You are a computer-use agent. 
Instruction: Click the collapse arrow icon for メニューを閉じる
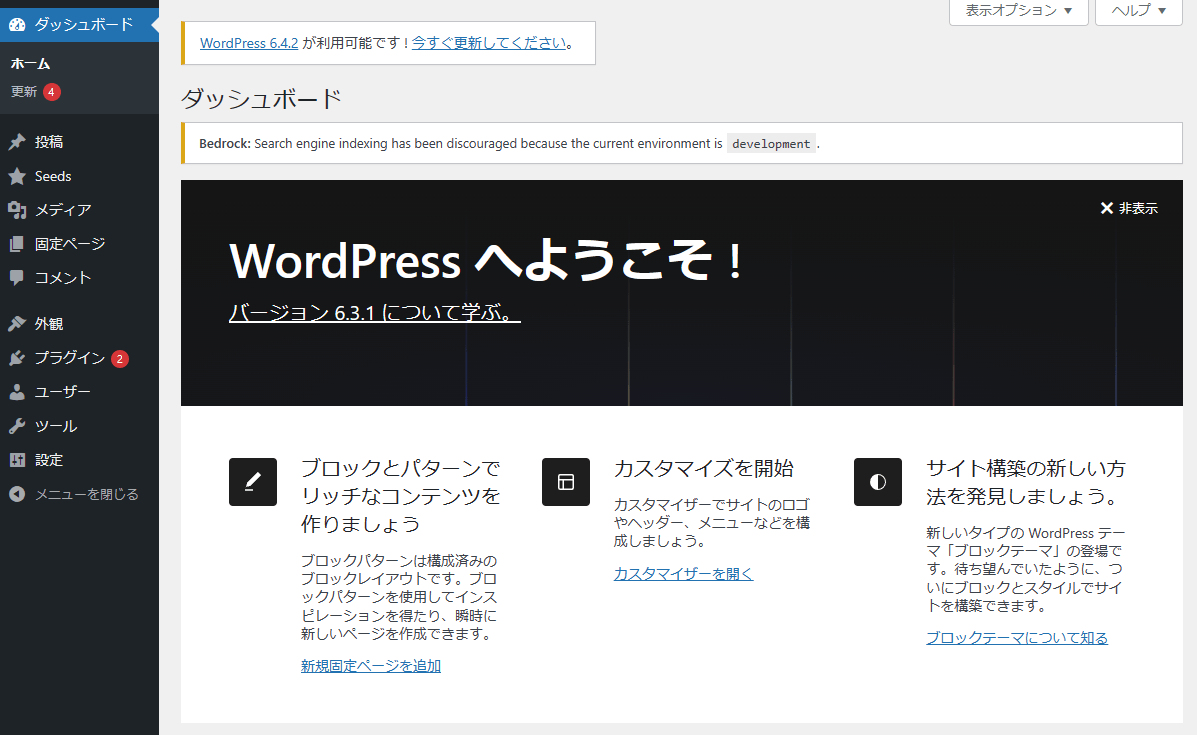coord(17,494)
